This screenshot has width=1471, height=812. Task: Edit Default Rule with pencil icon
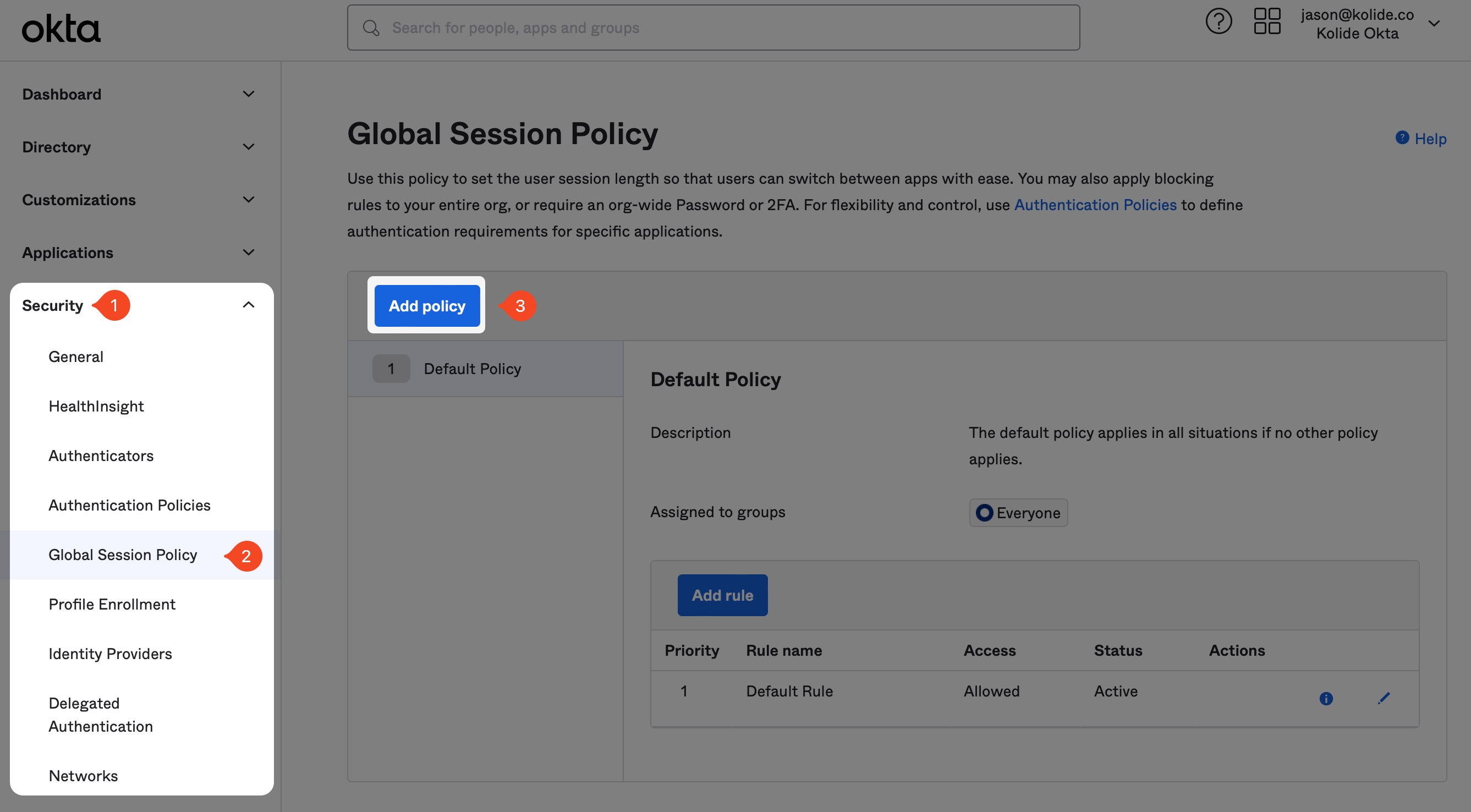click(1384, 698)
